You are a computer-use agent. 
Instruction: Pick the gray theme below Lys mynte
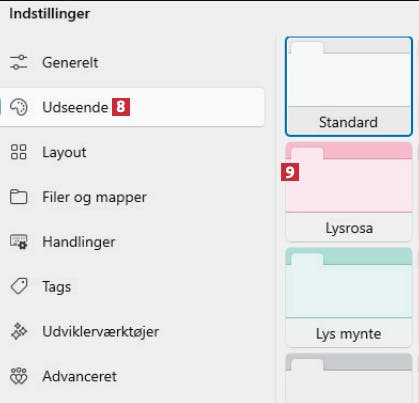[349, 378]
